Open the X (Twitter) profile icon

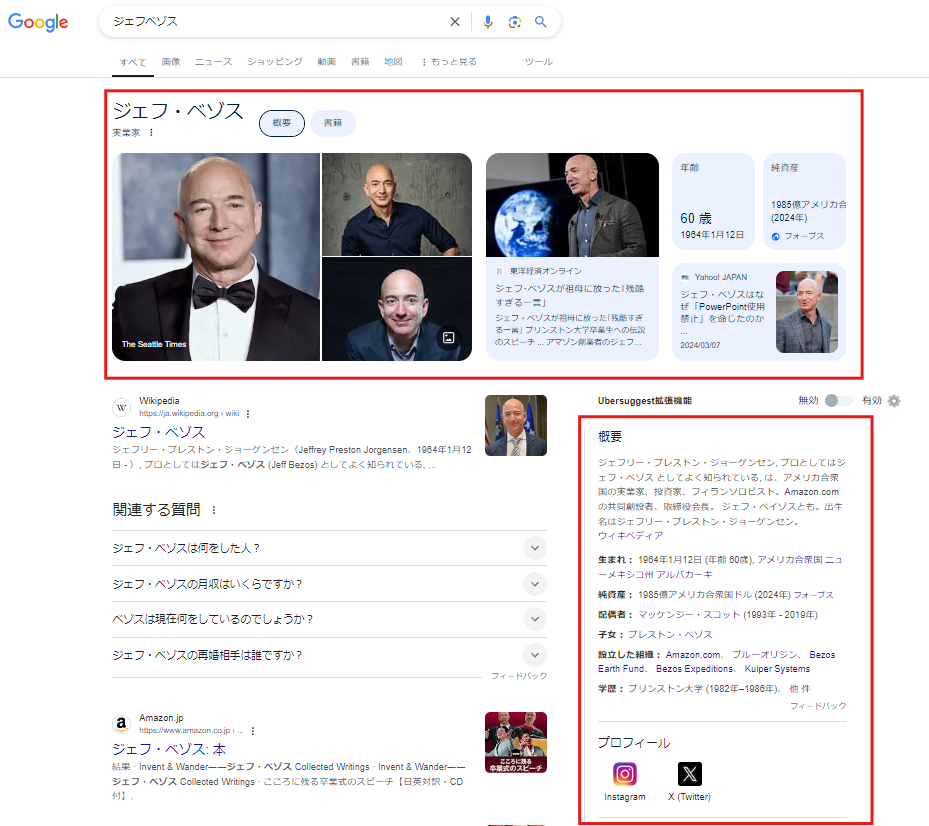[x=690, y=774]
